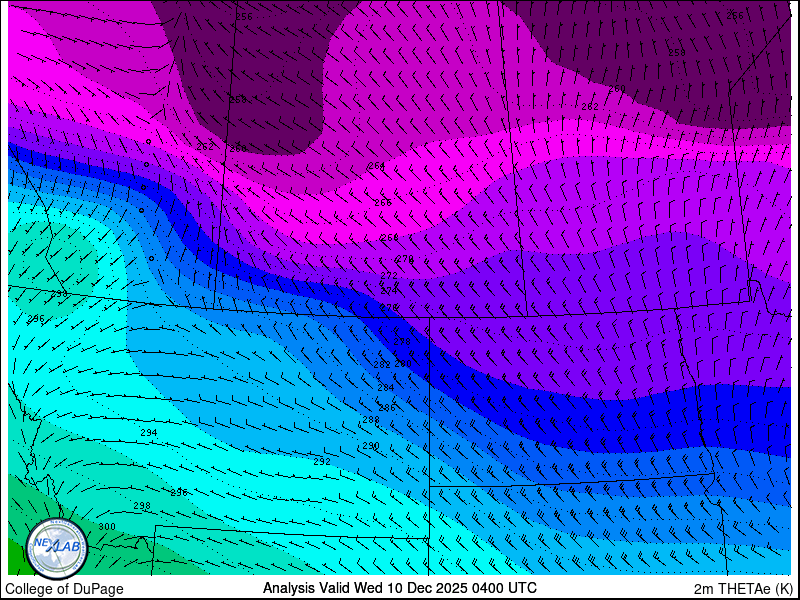Click the 282 contour label
800x600 pixels.
[x=382, y=364]
